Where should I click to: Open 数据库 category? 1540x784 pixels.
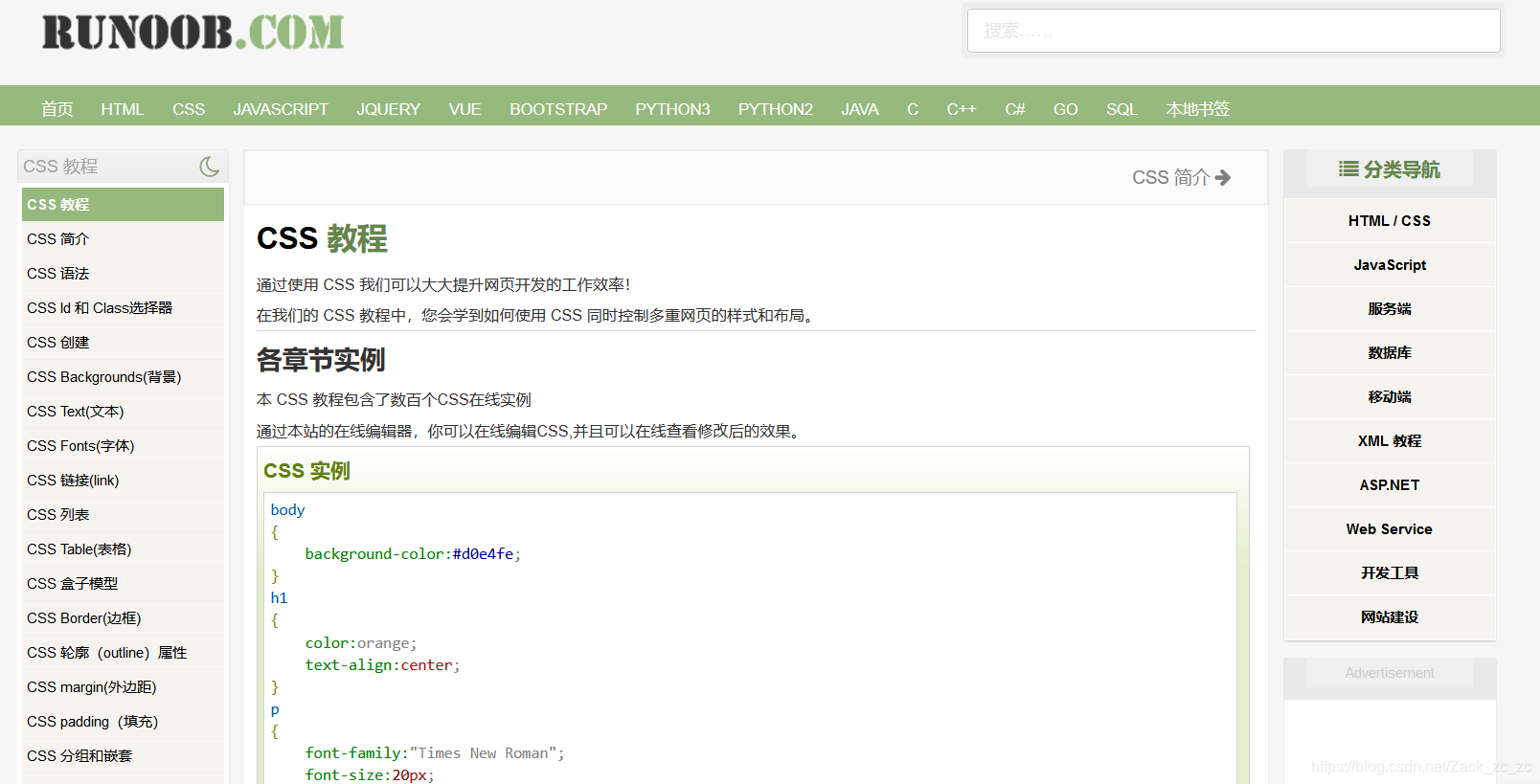[x=1390, y=353]
